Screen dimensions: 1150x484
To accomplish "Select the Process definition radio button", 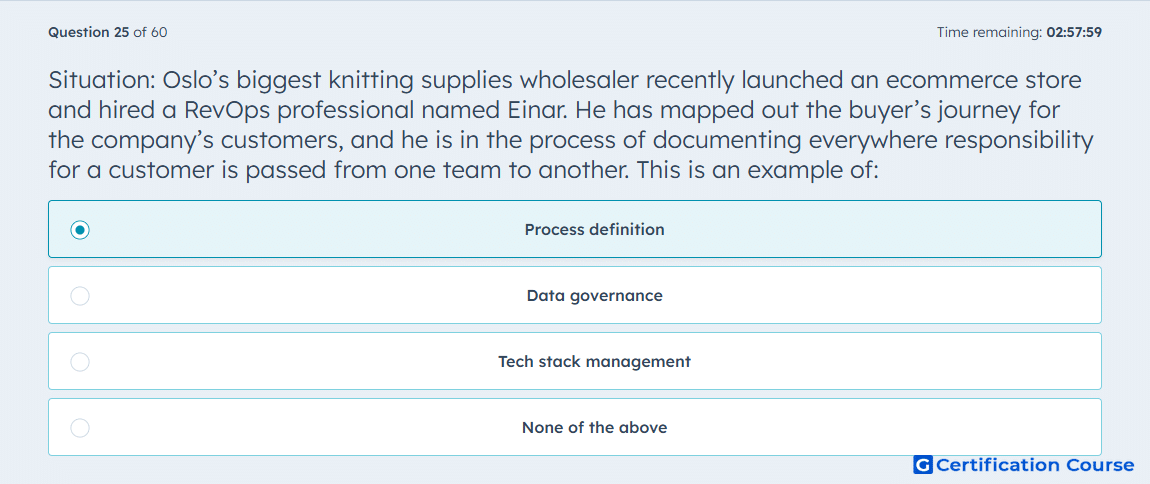I will click(x=80, y=230).
